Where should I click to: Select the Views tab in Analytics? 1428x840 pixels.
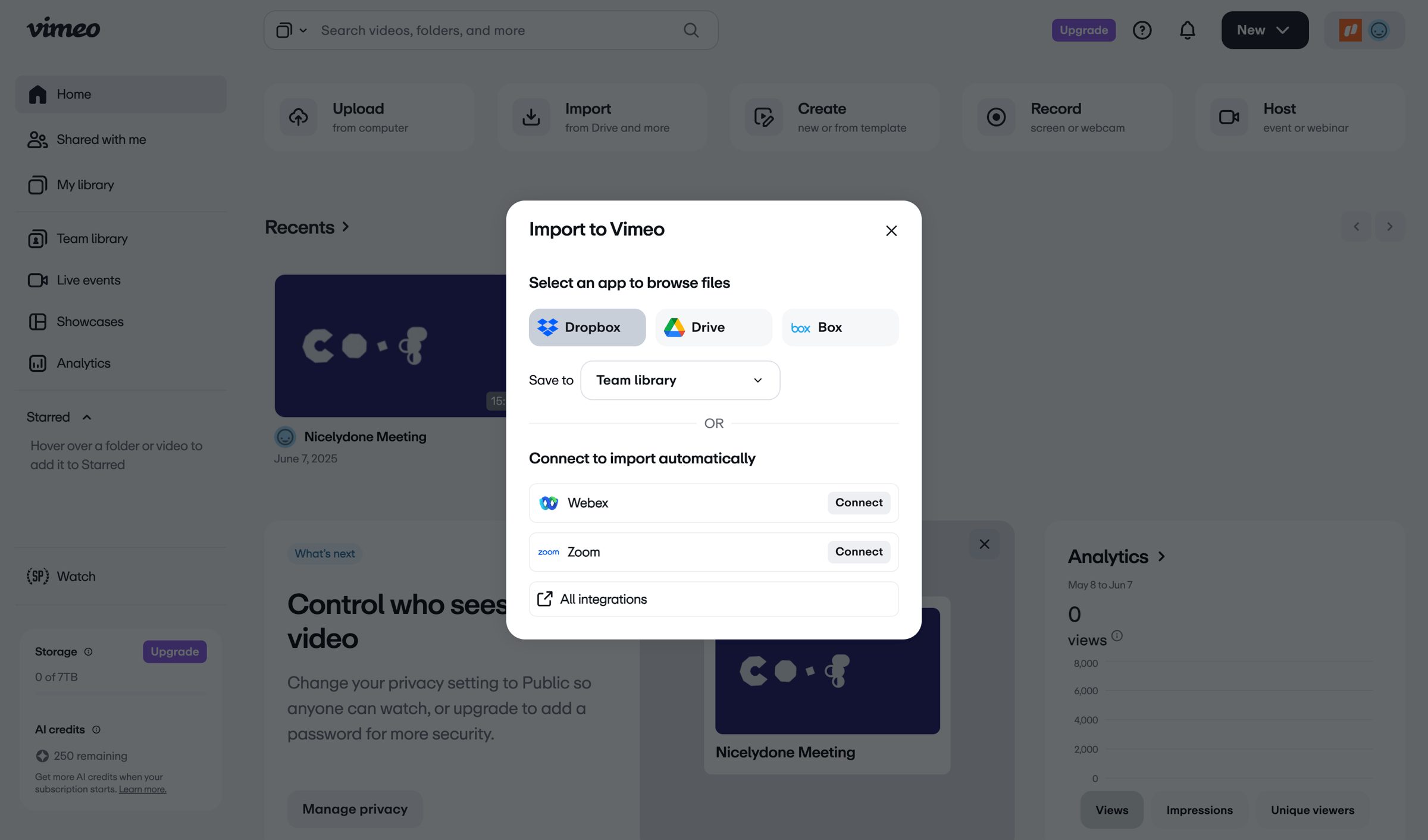pyautogui.click(x=1111, y=810)
